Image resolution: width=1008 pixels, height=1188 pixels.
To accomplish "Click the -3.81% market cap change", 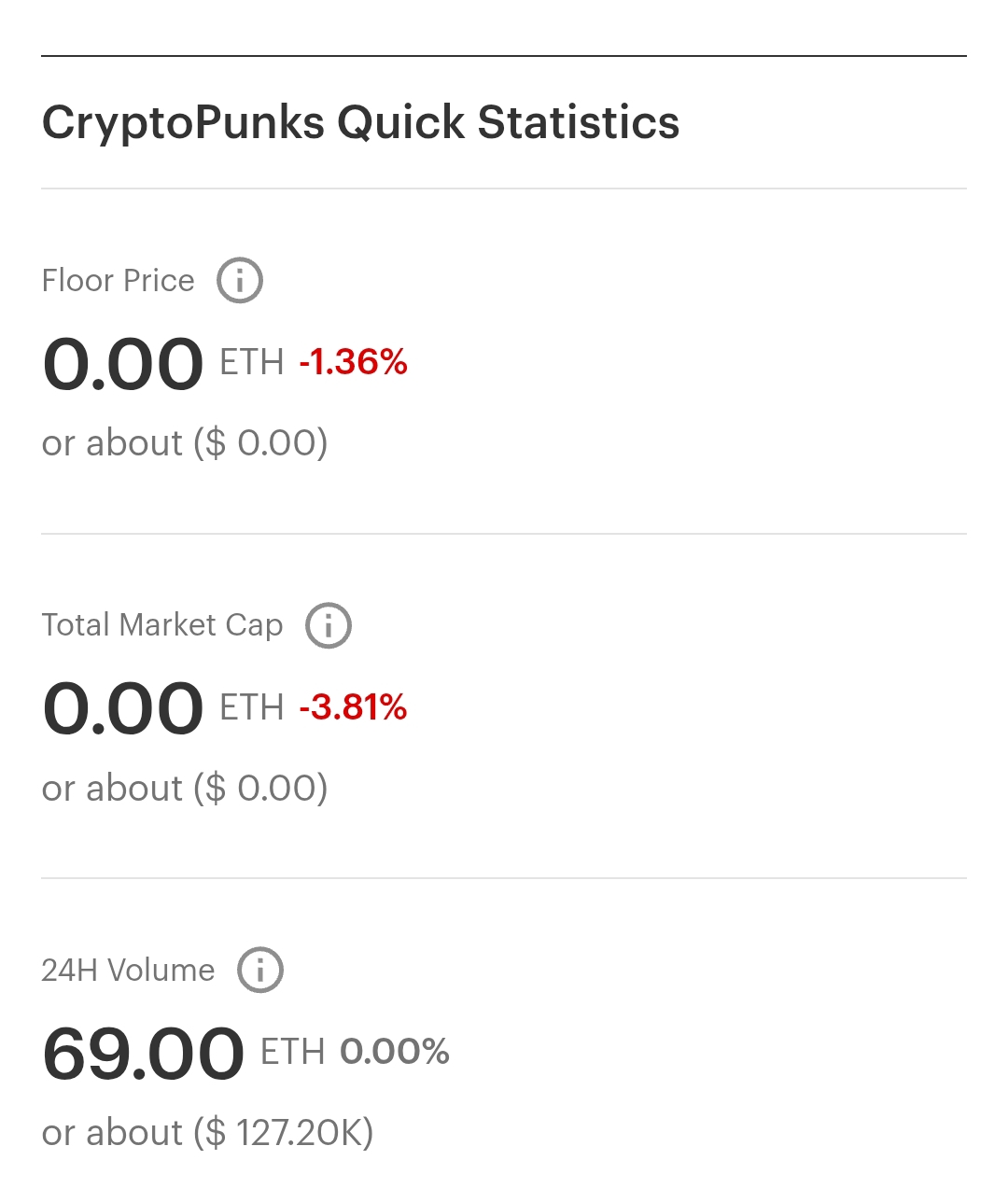I will 353,707.
